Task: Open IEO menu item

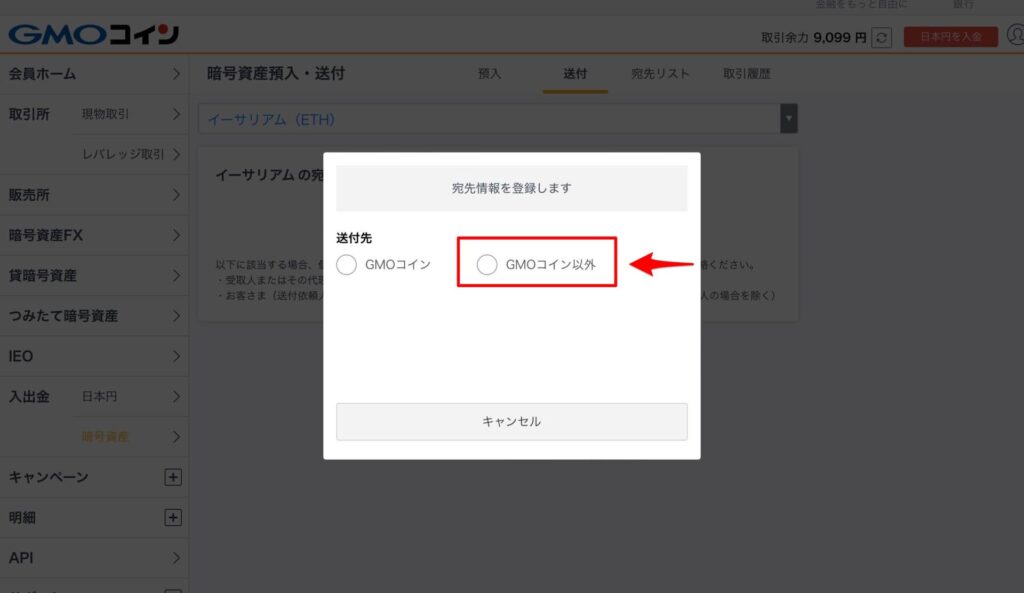Action: [94, 357]
